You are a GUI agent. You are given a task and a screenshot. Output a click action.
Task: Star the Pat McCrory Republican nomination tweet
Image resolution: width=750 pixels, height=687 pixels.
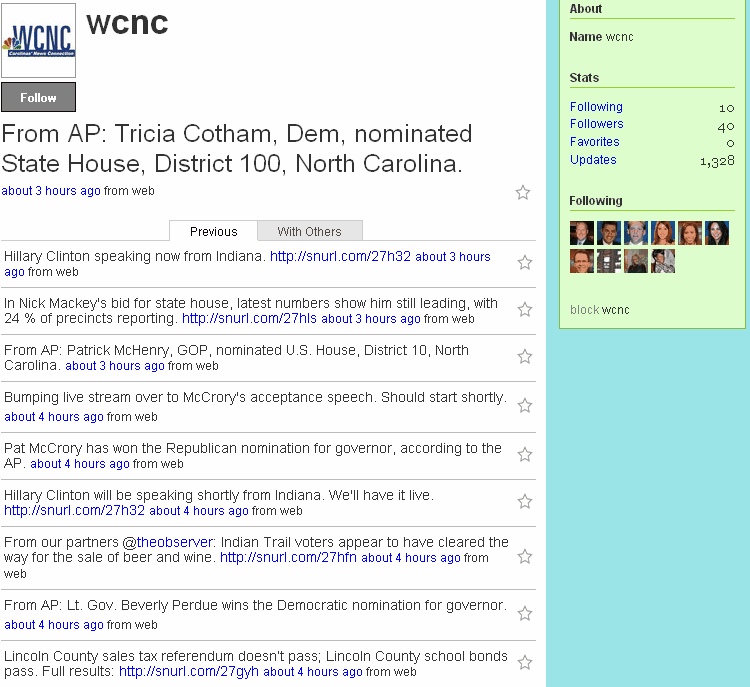pyautogui.click(x=525, y=454)
